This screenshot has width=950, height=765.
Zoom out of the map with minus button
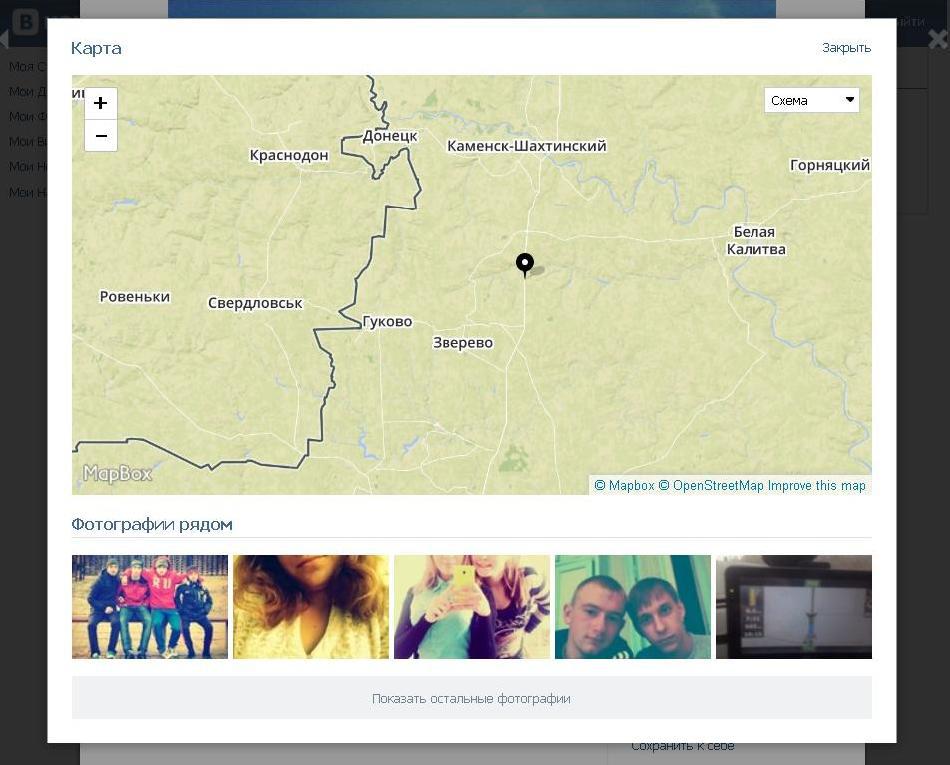(x=100, y=136)
